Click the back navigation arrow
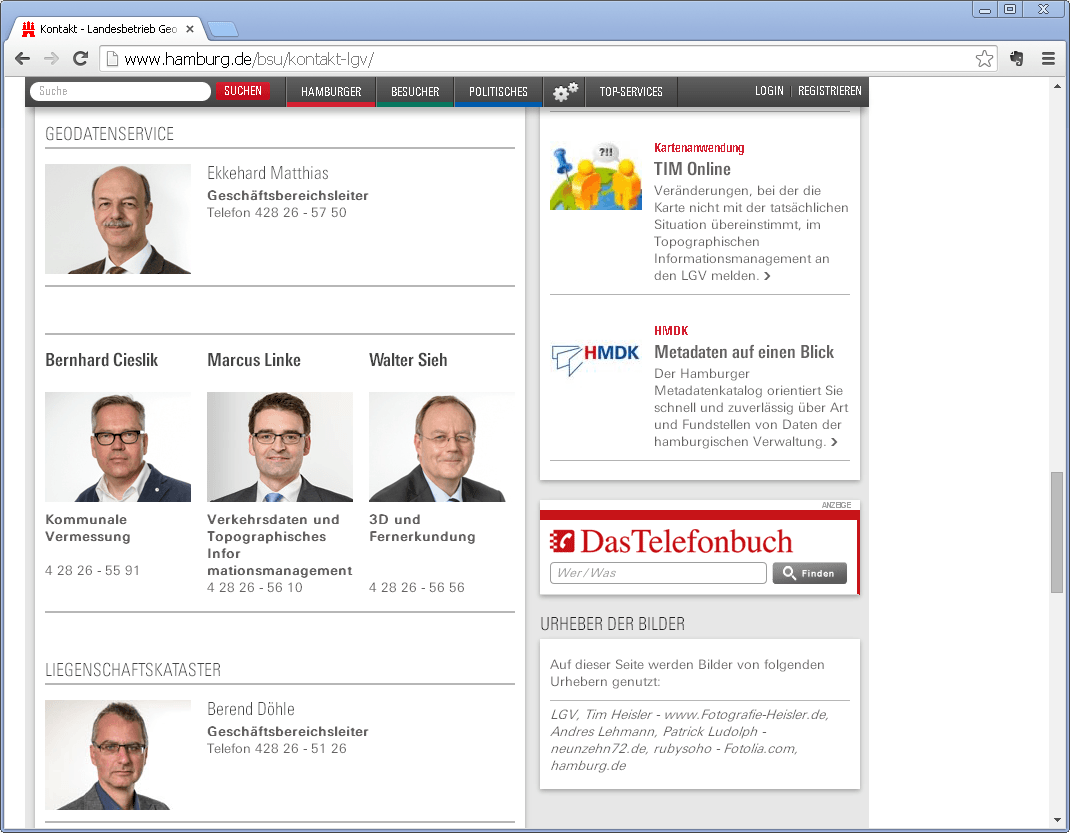1070x833 pixels. point(22,59)
